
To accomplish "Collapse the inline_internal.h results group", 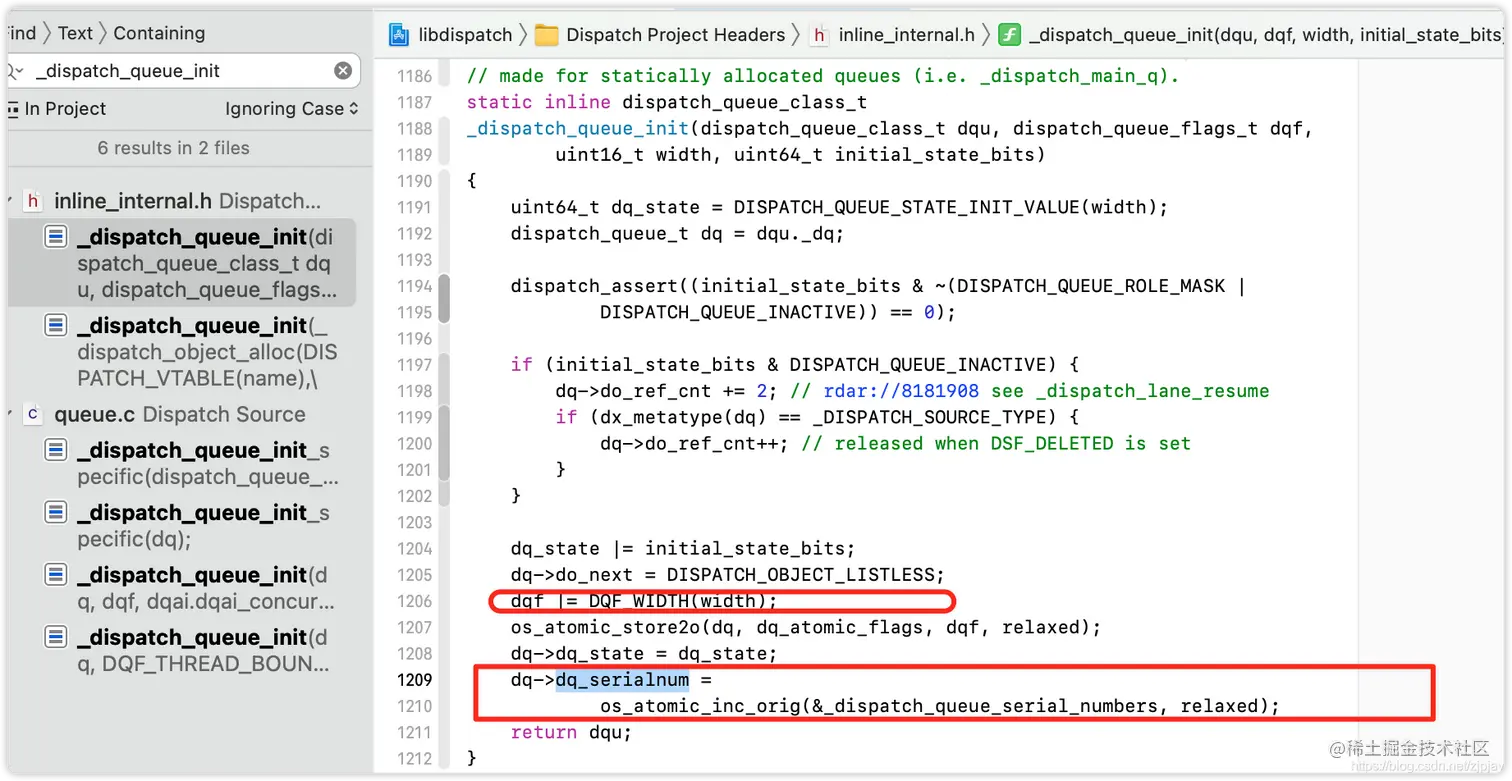I will pos(9,201).
